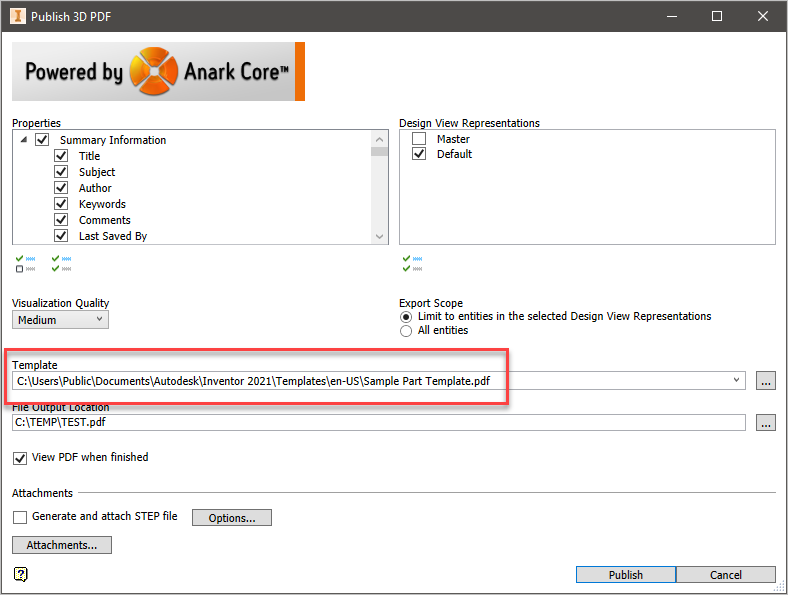Enable Generate and attach STEP file
The width and height of the screenshot is (788, 595).
(x=20, y=517)
